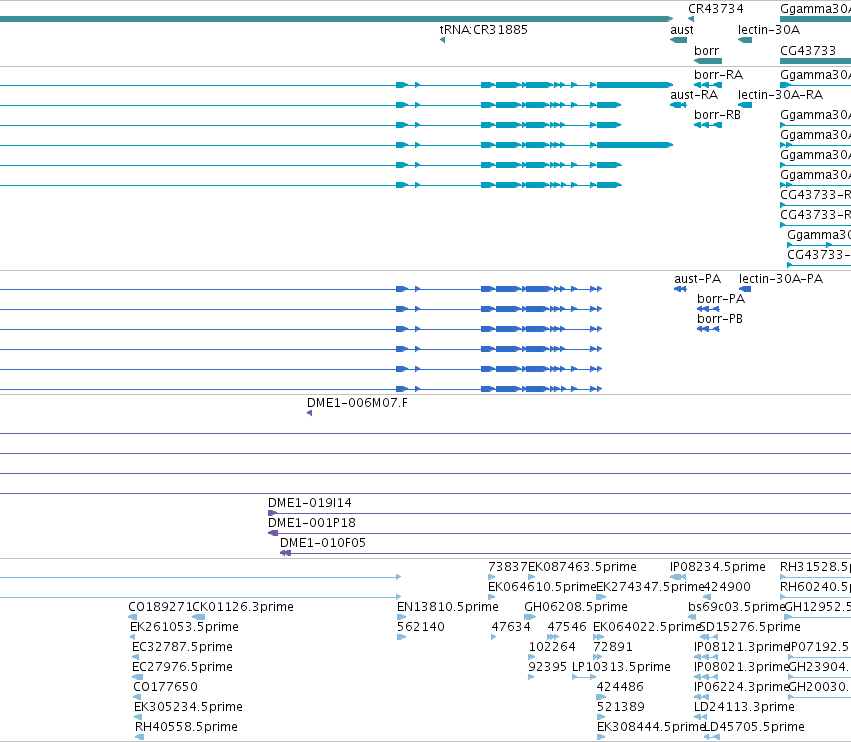Select the EK064022.5prime EST label
The width and height of the screenshot is (851, 742).
pyautogui.click(x=647, y=627)
